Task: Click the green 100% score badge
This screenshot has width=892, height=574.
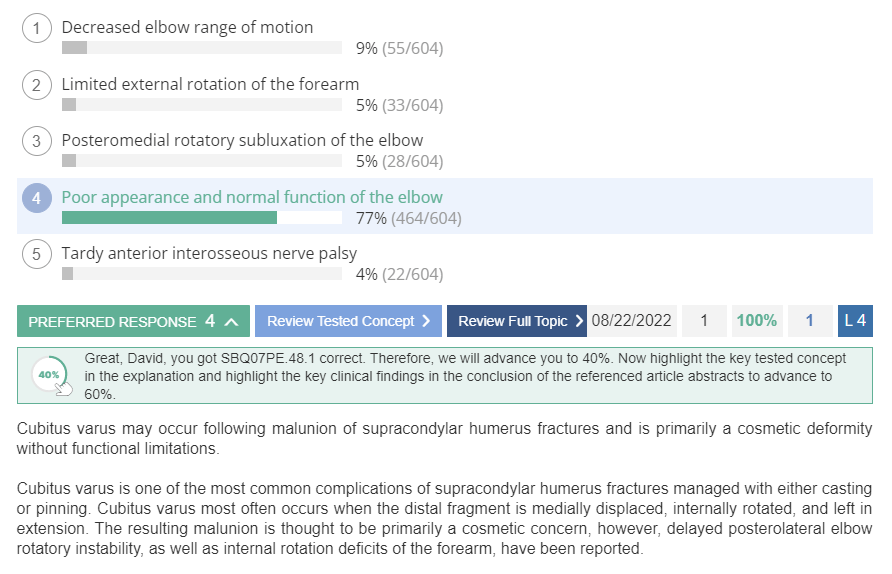Action: click(x=757, y=321)
